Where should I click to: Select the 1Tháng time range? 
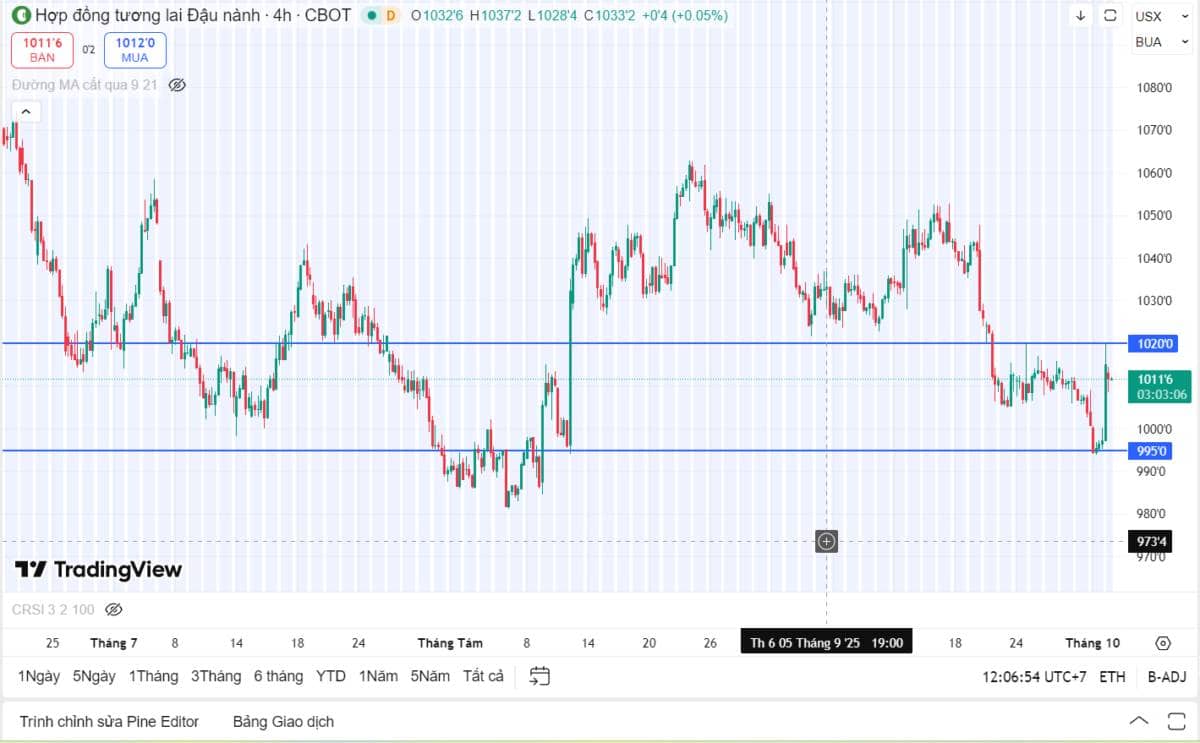click(152, 676)
